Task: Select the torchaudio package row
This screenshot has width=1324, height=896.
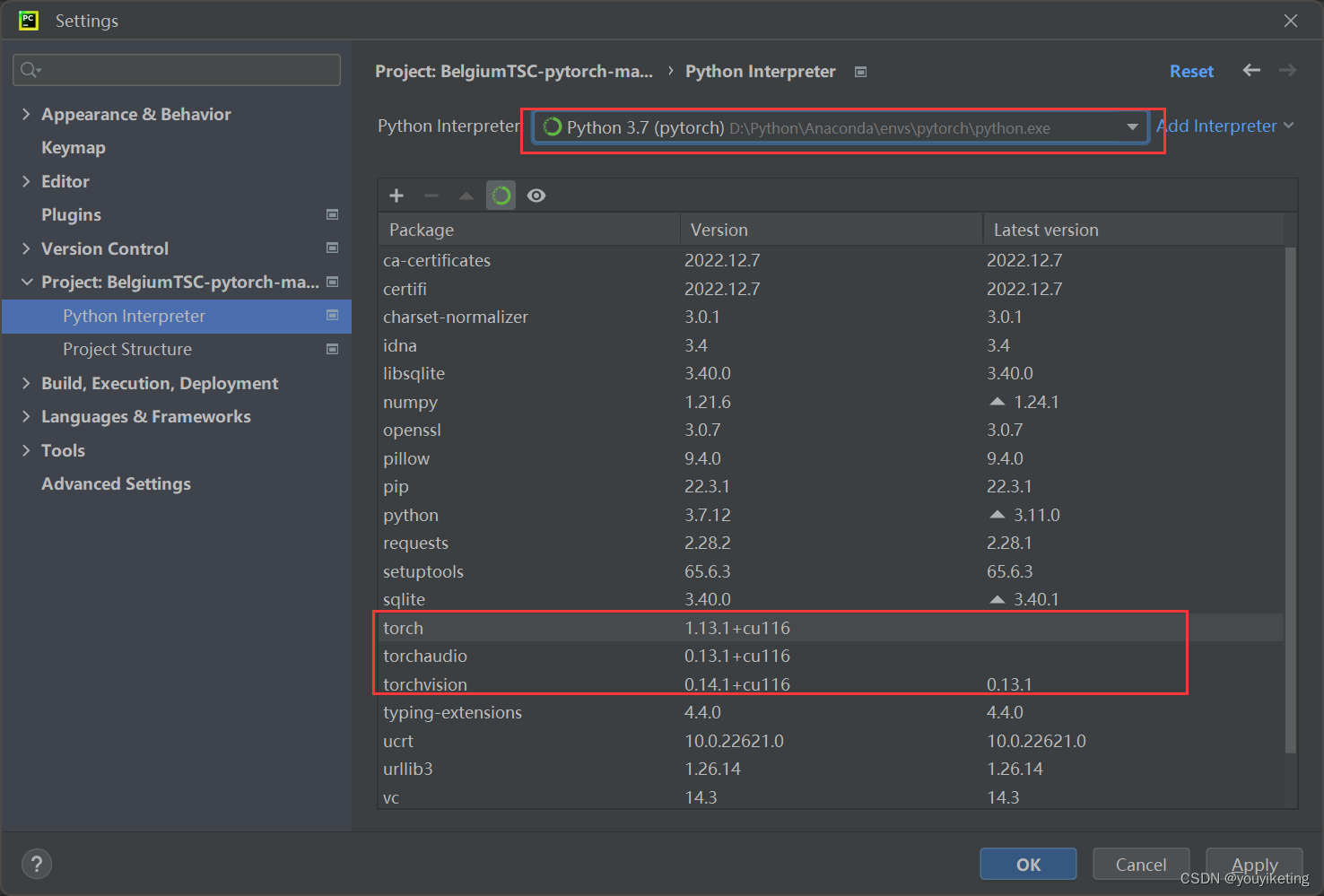Action: pos(831,656)
